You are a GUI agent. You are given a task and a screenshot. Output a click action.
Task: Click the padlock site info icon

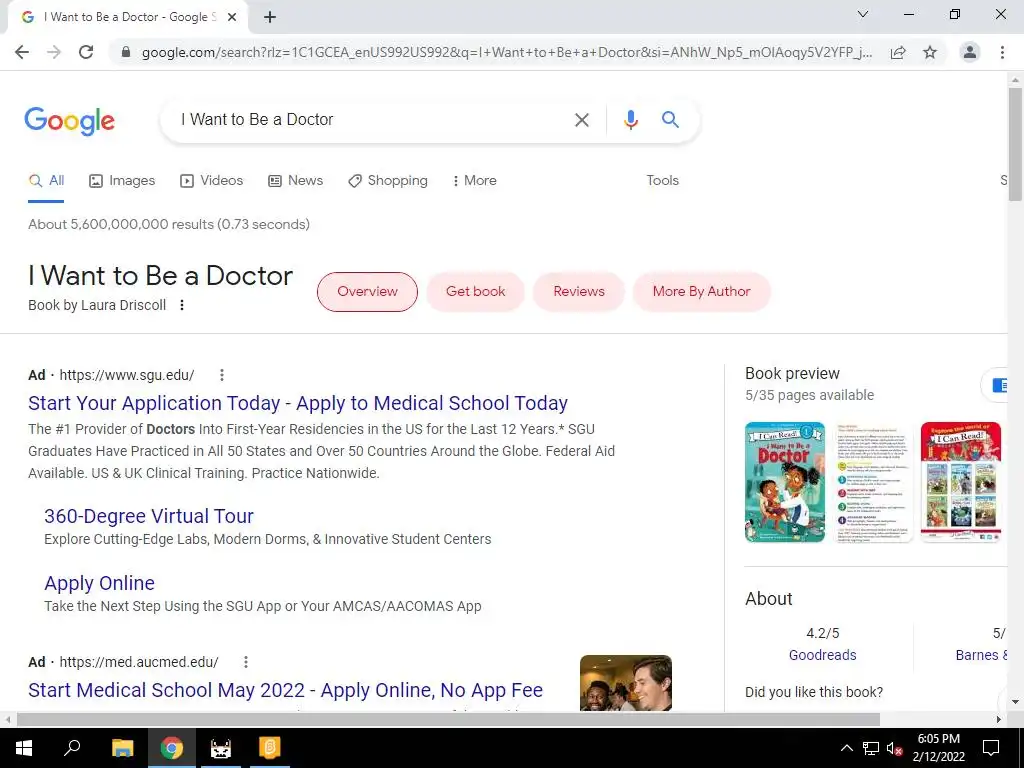126,52
